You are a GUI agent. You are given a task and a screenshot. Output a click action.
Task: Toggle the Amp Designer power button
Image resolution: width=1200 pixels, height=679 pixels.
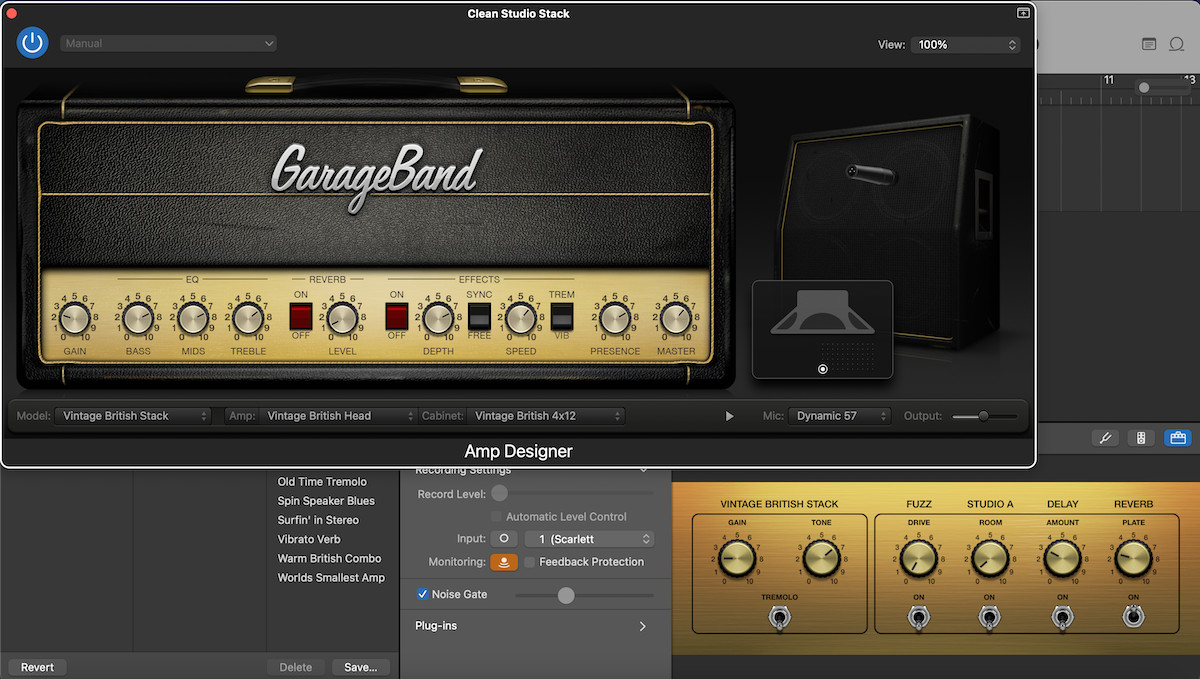coord(33,42)
